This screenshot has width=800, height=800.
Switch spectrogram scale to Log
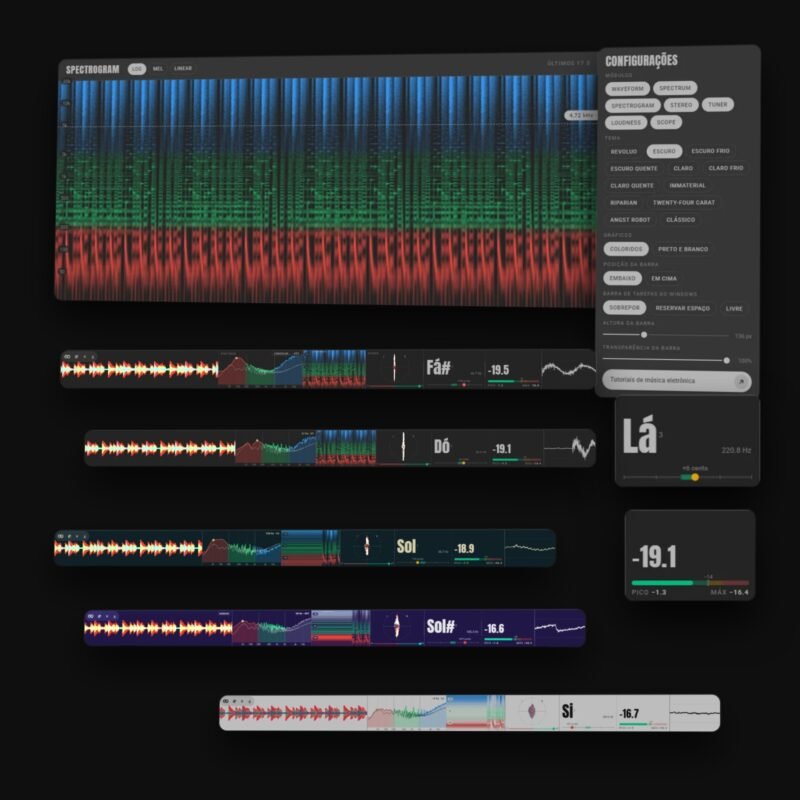[137, 69]
